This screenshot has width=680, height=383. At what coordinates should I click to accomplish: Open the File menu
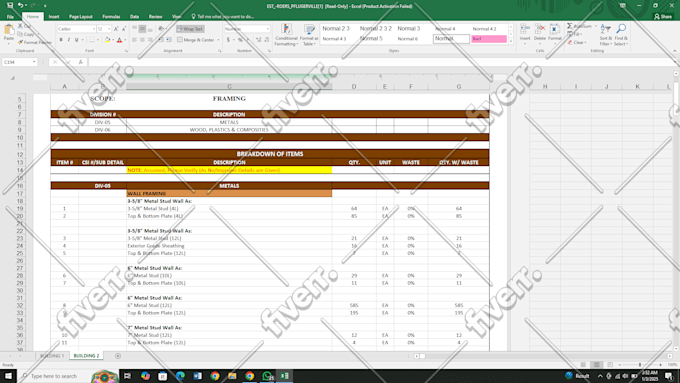(x=10, y=16)
